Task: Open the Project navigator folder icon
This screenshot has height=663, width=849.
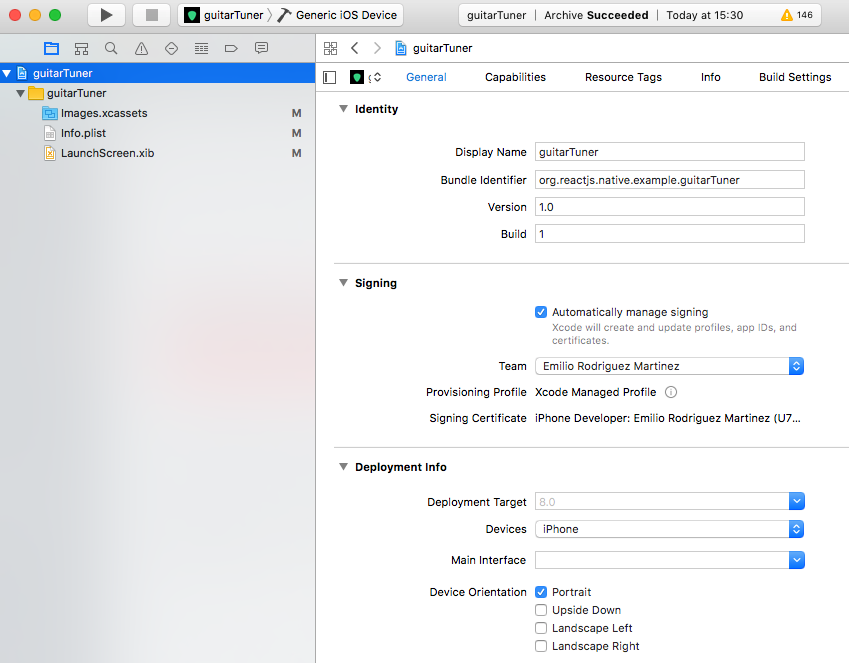Action: (51, 49)
